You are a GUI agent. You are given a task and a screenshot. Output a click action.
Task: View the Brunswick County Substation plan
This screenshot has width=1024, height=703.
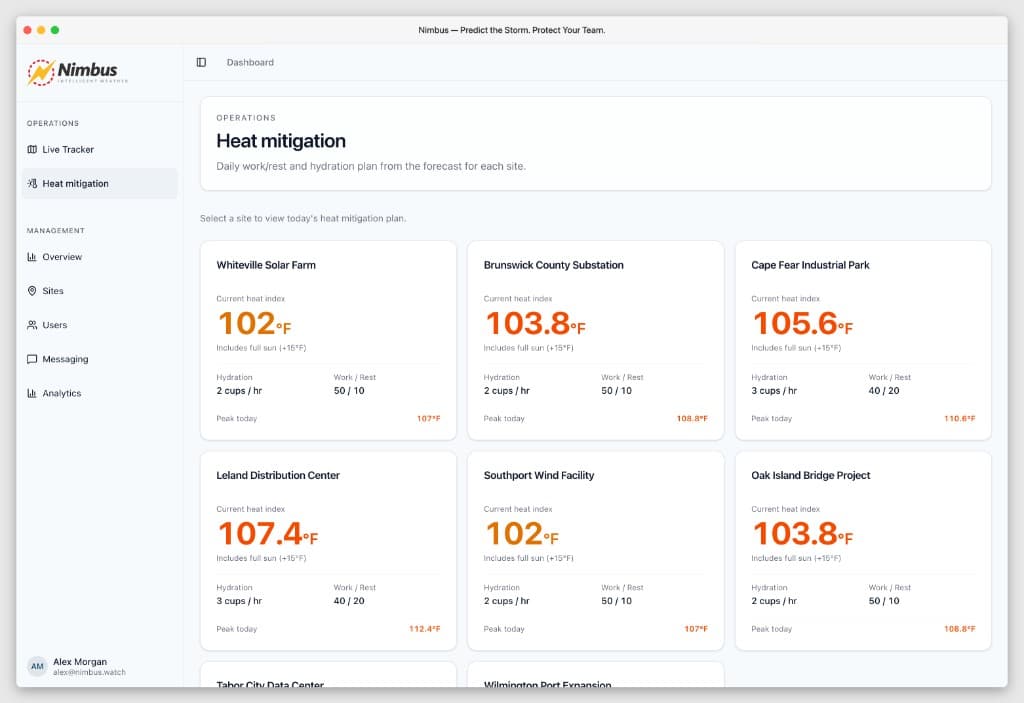point(595,340)
